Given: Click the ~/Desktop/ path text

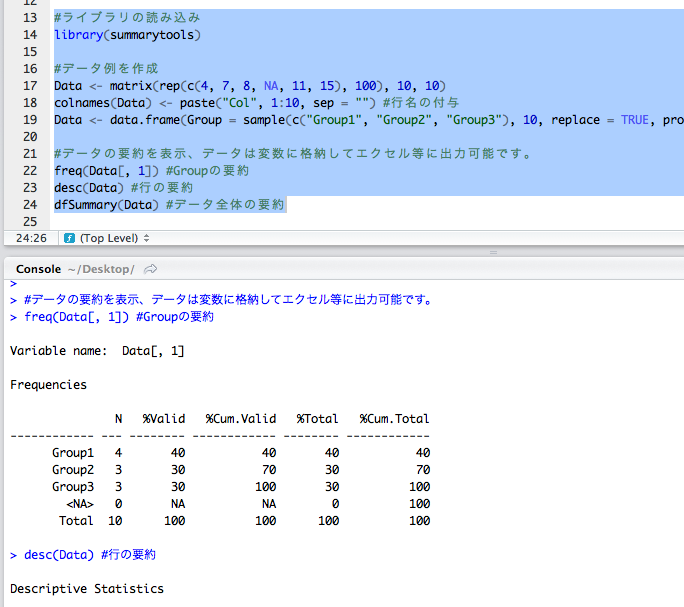Looking at the screenshot, I should coord(101,269).
